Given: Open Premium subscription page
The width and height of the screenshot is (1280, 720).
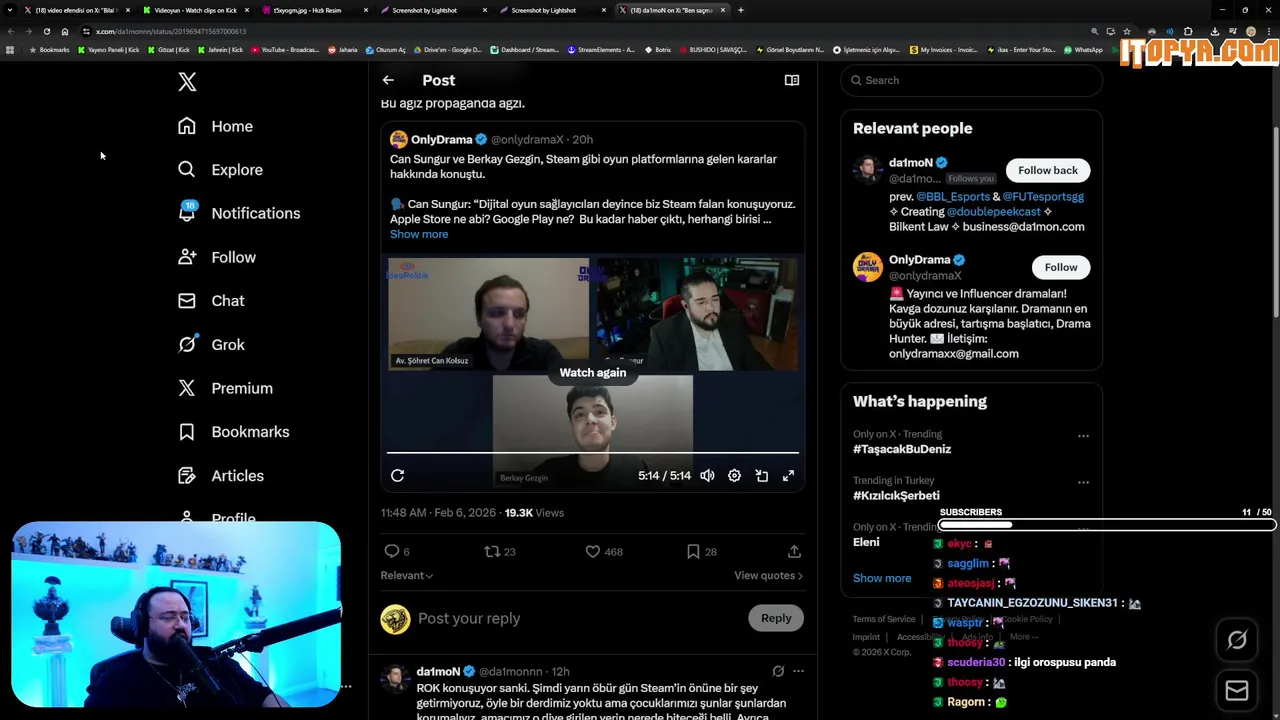Looking at the screenshot, I should tap(224, 388).
